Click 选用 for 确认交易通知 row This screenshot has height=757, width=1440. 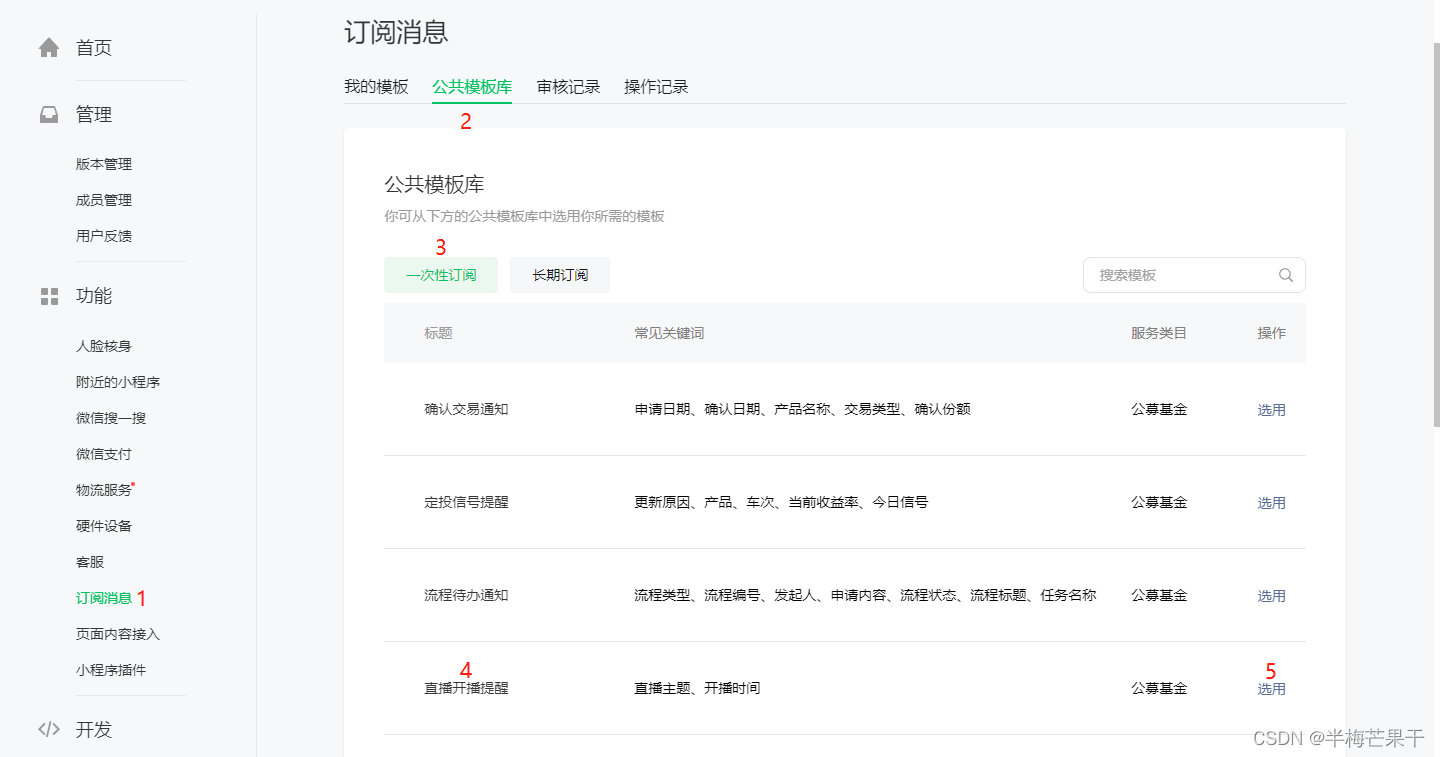(x=1271, y=409)
